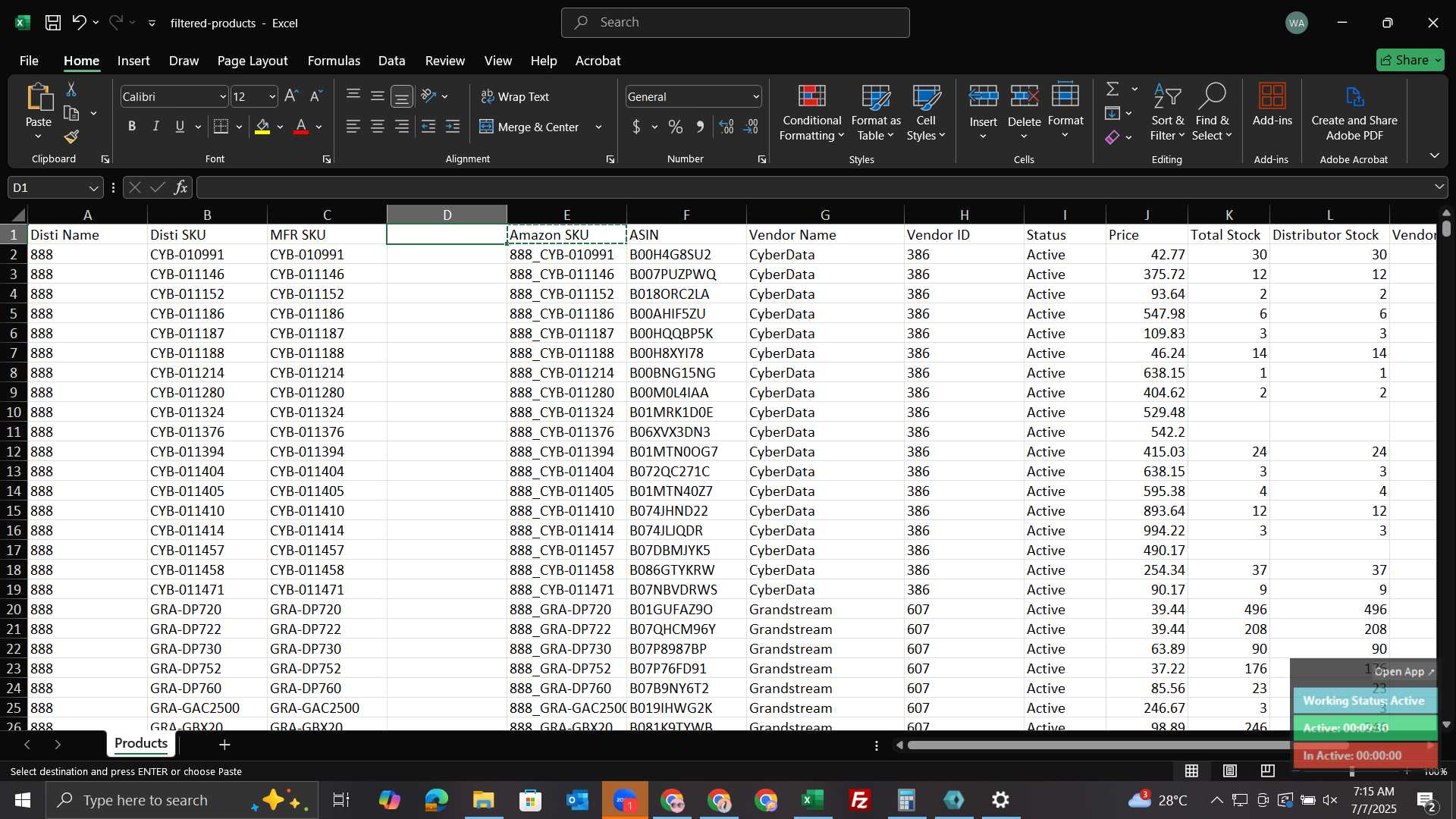Switch to Page Layout view icon
The height and width of the screenshot is (819, 1456).
[x=1230, y=771]
